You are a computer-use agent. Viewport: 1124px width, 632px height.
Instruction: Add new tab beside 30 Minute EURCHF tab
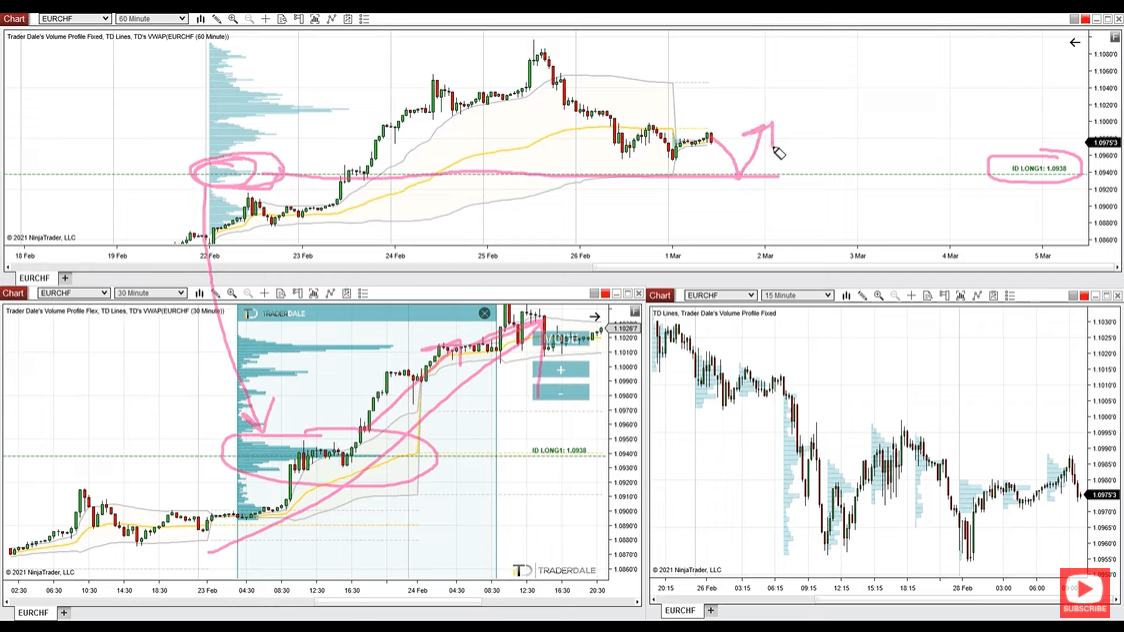tap(64, 613)
